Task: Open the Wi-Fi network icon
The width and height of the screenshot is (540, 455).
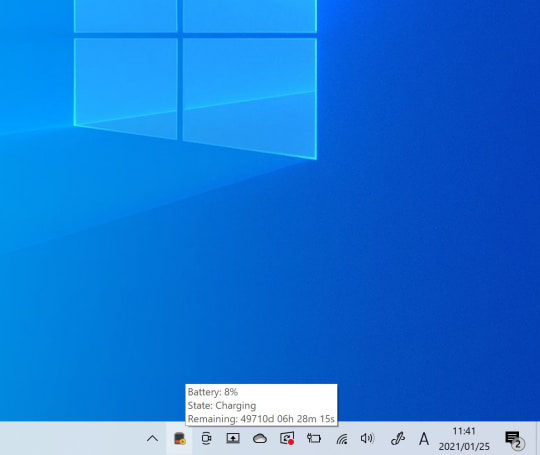Action: [342, 439]
